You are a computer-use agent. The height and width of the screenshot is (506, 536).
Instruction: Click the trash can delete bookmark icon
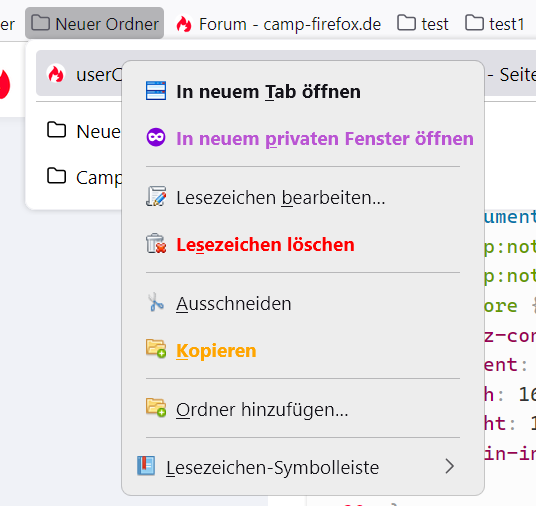point(156,243)
